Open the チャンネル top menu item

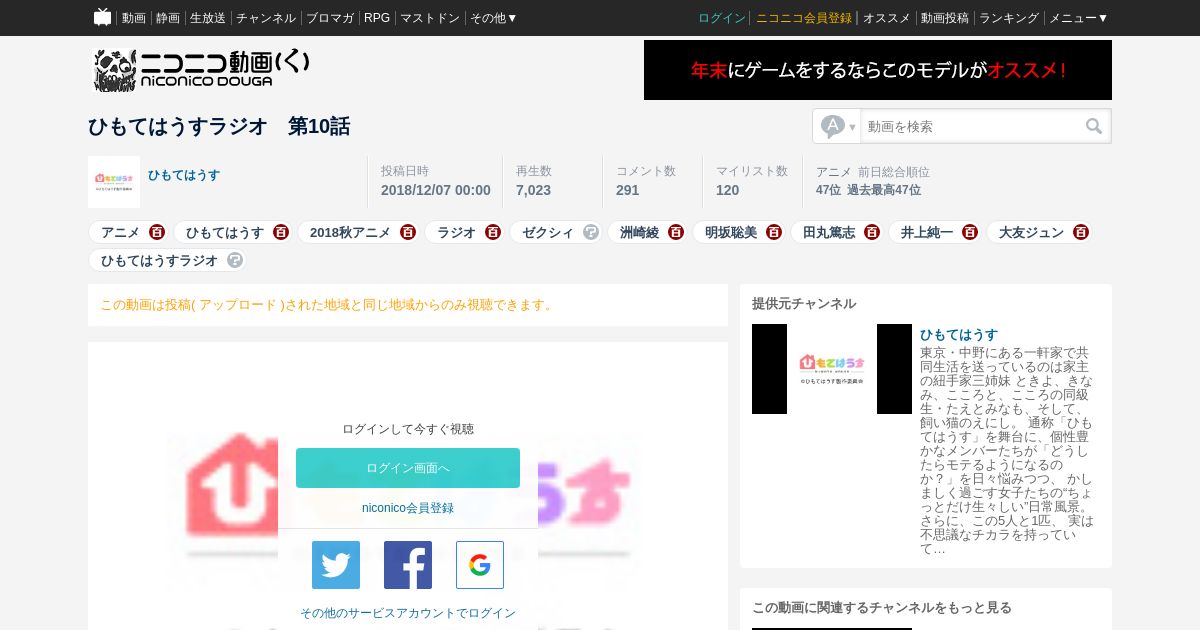tap(266, 18)
